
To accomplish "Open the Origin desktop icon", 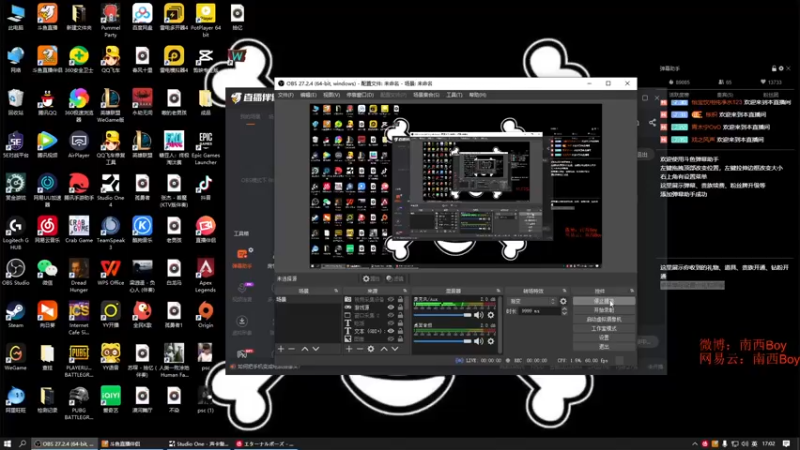I will (206, 314).
